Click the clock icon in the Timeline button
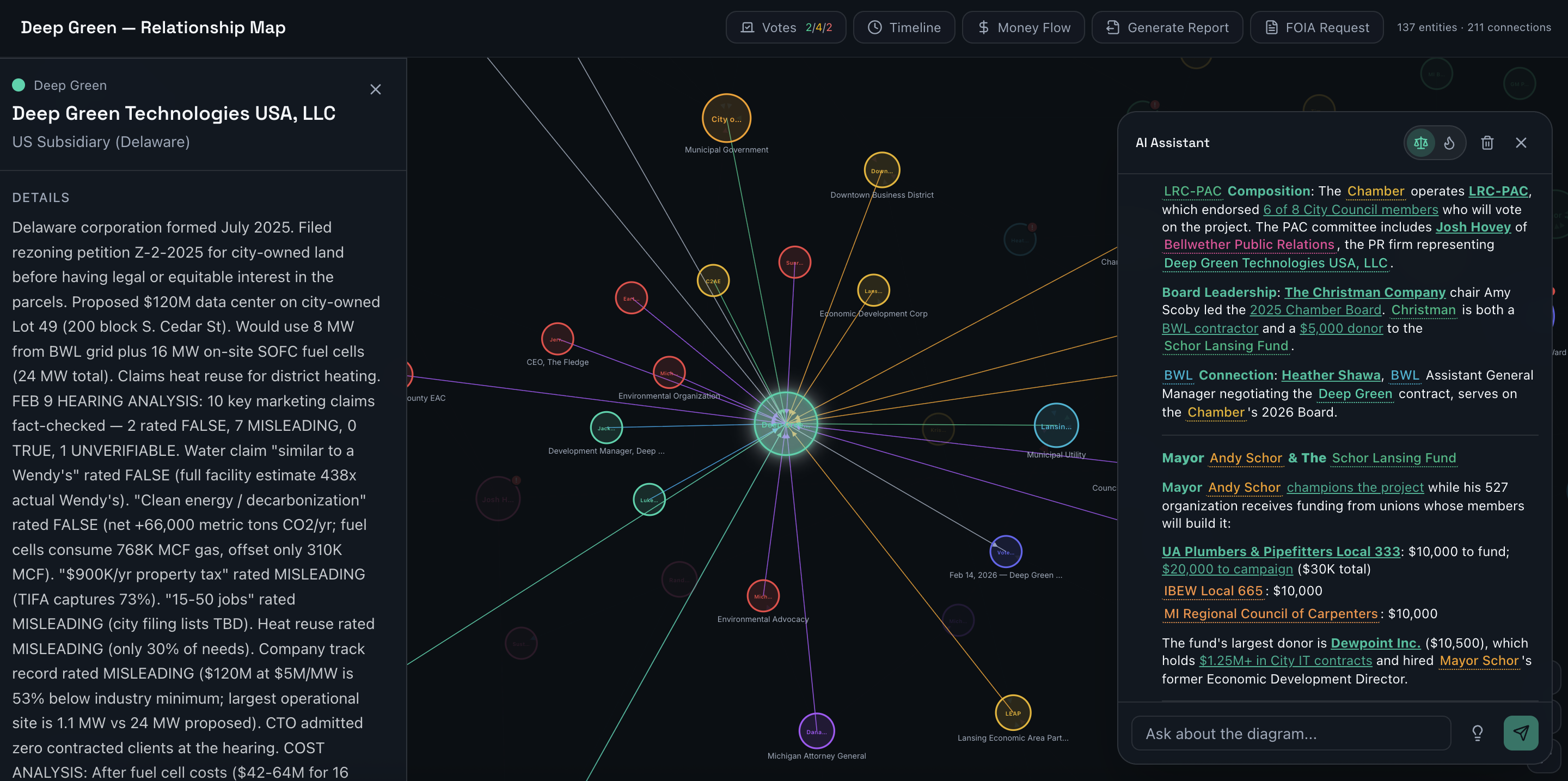The height and width of the screenshot is (781, 1568). tap(874, 27)
